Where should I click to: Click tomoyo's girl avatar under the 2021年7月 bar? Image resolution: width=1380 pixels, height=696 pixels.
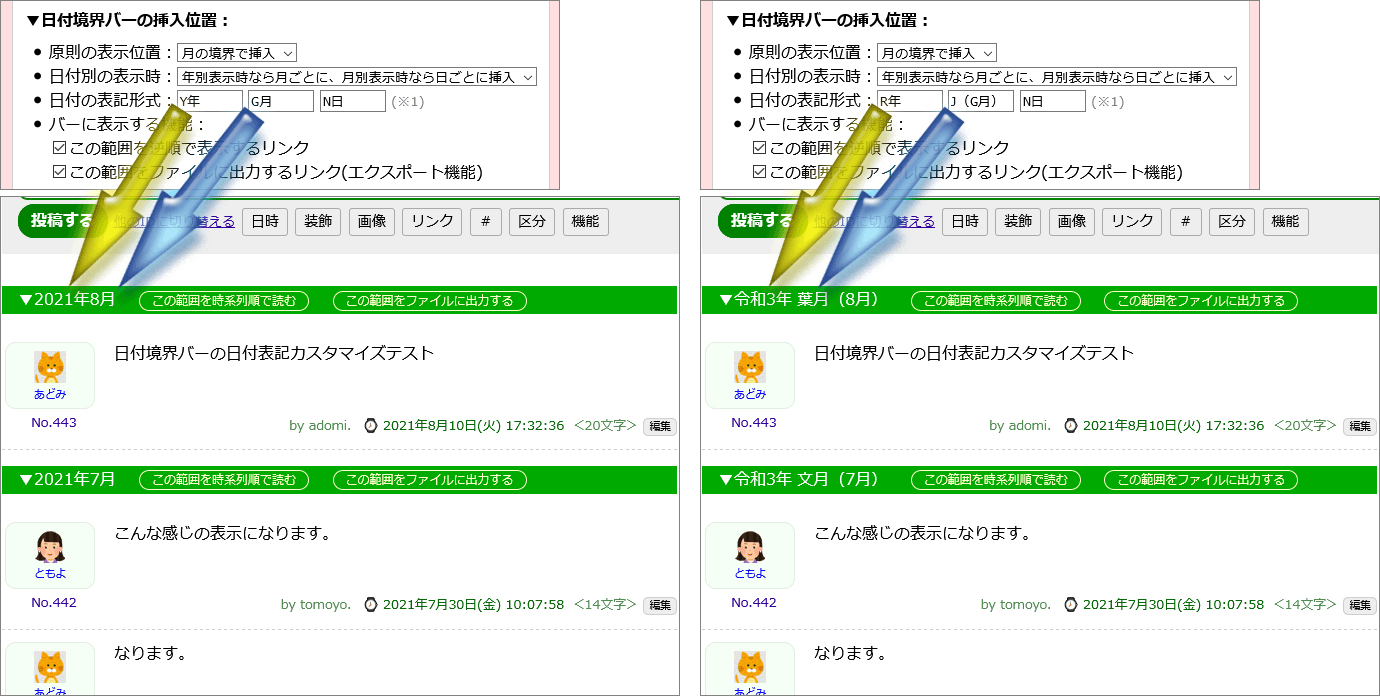coord(50,548)
